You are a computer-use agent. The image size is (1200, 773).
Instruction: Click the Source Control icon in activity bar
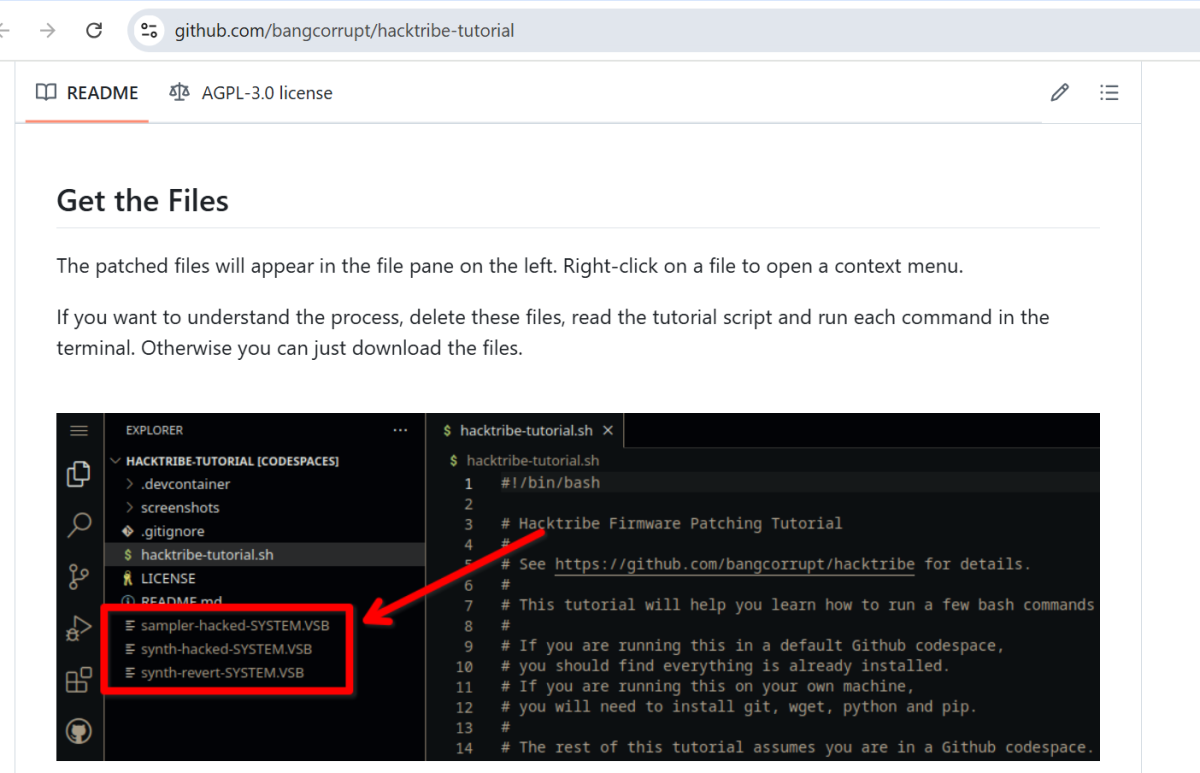point(79,576)
